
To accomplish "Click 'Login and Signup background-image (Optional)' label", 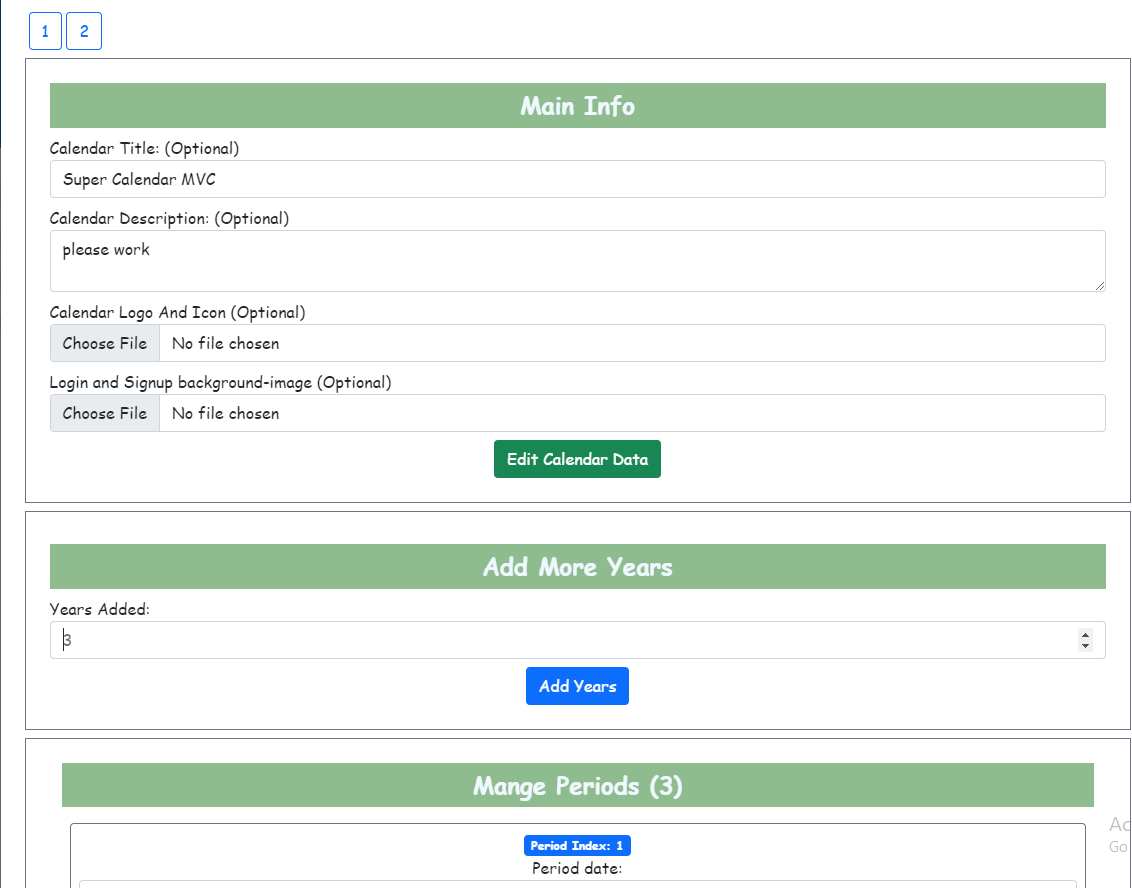I will tap(221, 383).
